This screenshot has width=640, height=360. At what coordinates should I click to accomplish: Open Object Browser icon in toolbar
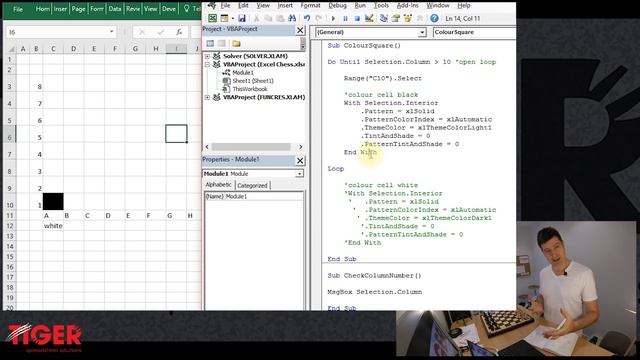pos(407,18)
